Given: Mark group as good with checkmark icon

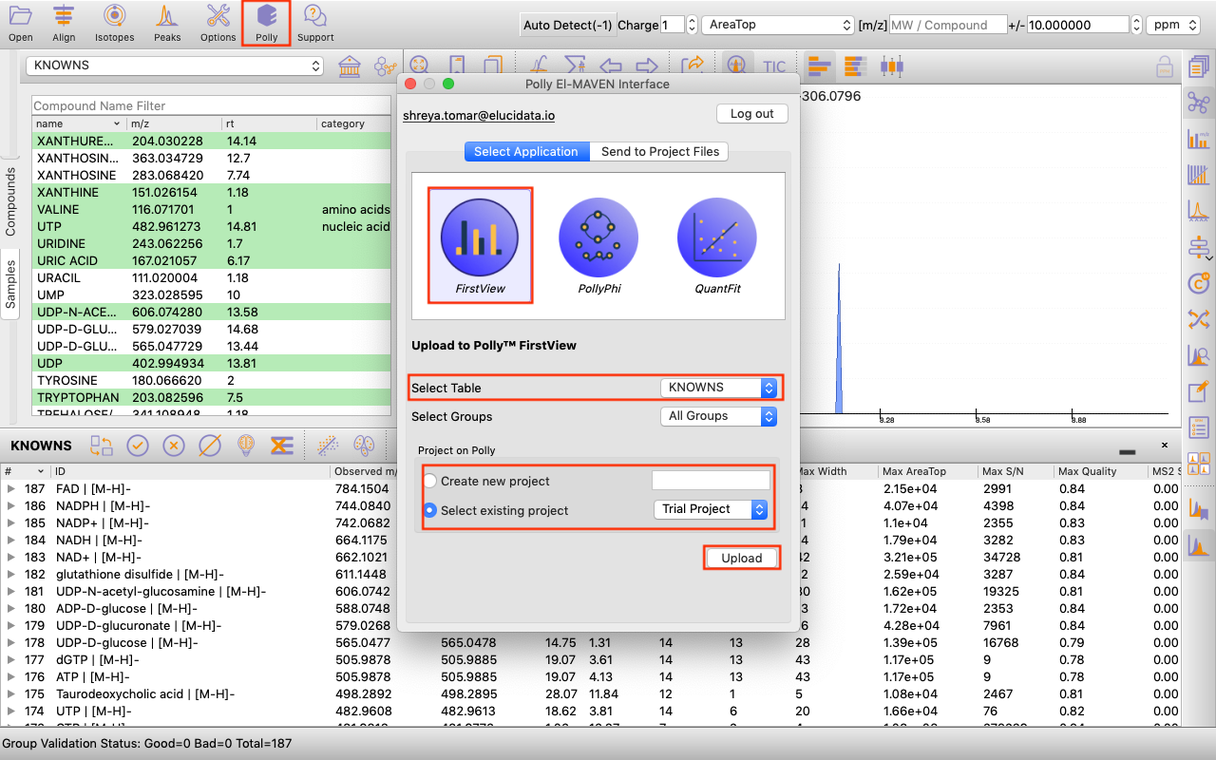Looking at the screenshot, I should (x=137, y=446).
